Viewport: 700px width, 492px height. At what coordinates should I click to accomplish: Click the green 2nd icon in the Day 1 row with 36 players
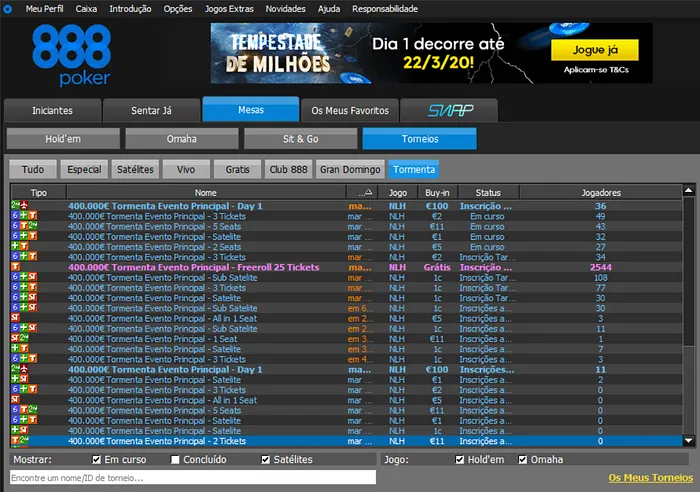15,205
